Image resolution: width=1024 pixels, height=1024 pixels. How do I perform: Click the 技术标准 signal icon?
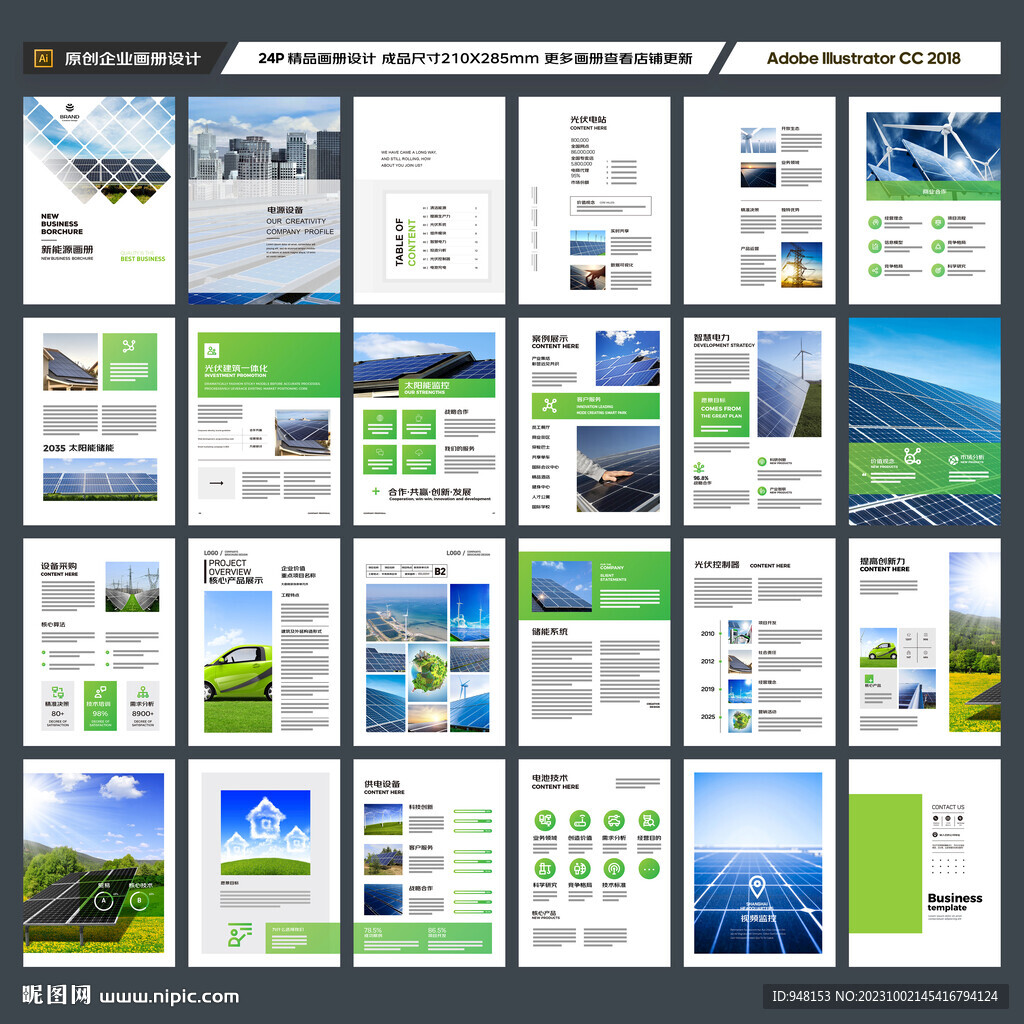[614, 869]
